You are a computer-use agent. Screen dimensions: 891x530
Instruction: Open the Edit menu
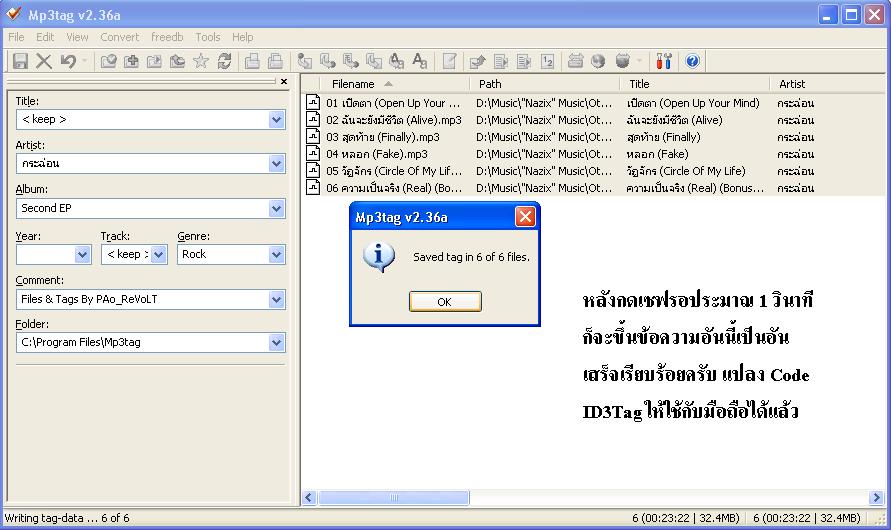(x=45, y=37)
